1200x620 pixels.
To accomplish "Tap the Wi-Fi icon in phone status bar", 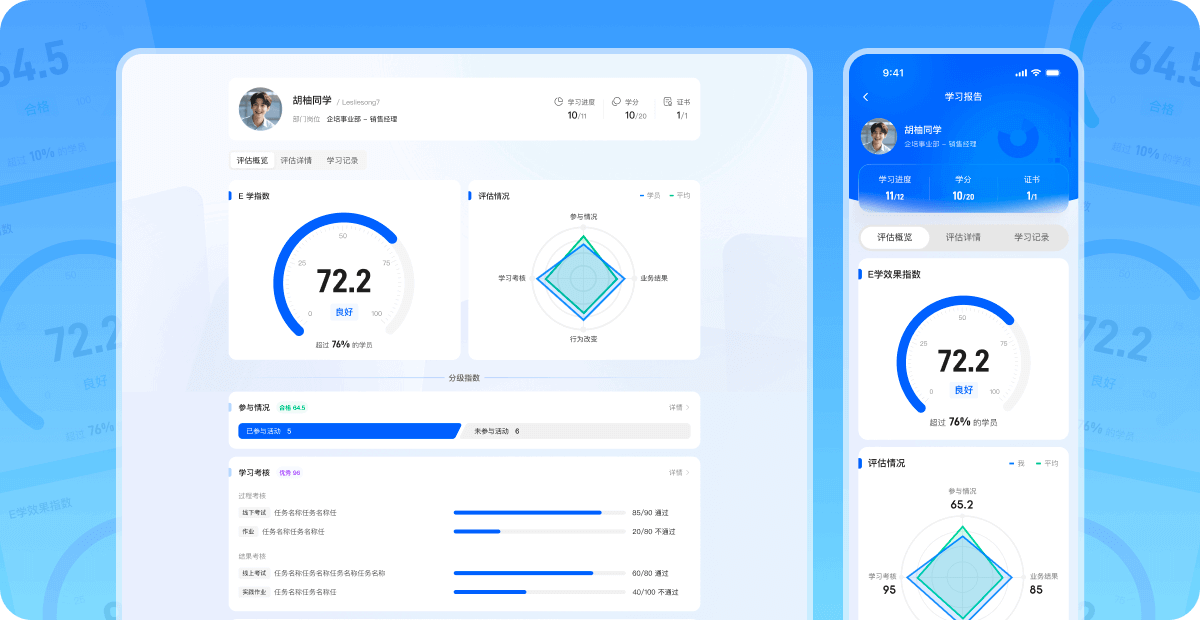I will 1037,73.
